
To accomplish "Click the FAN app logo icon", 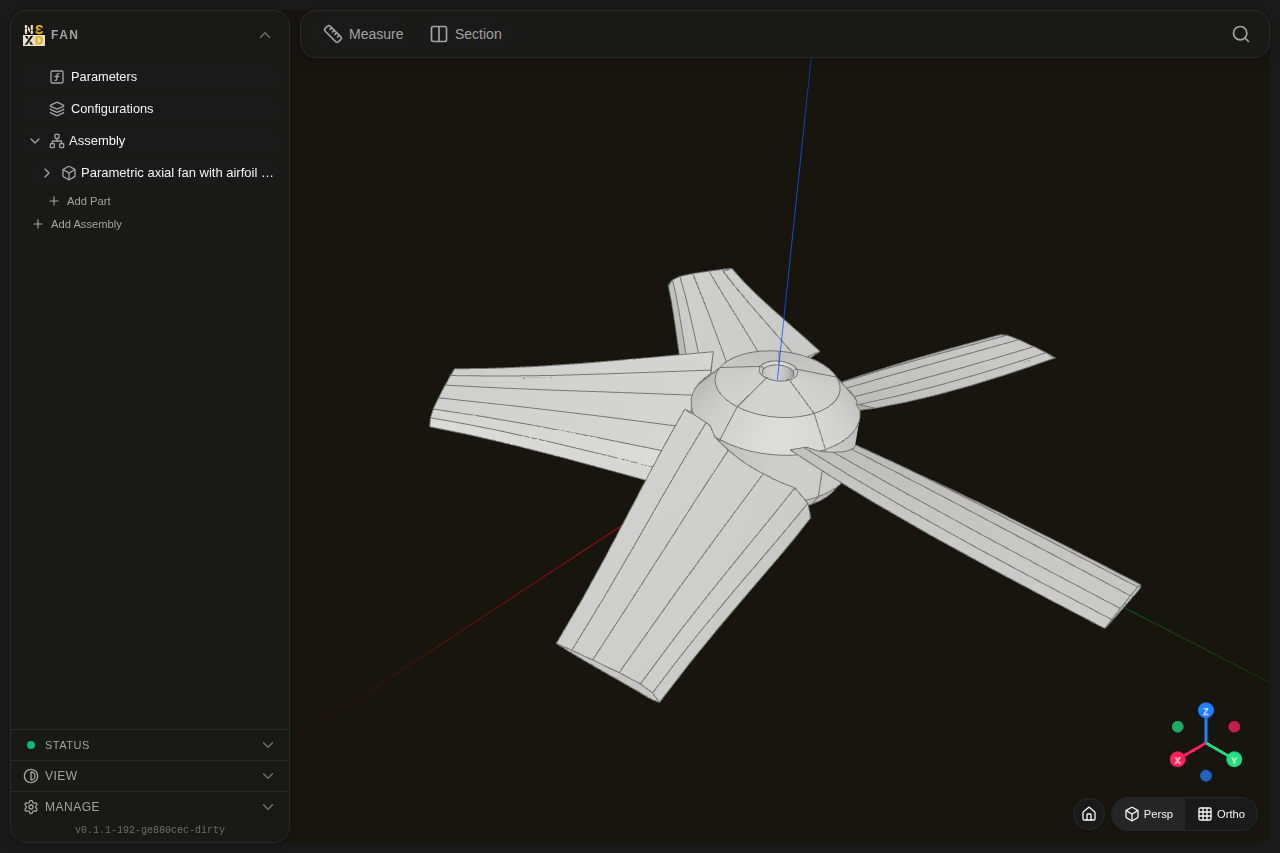I will point(34,35).
